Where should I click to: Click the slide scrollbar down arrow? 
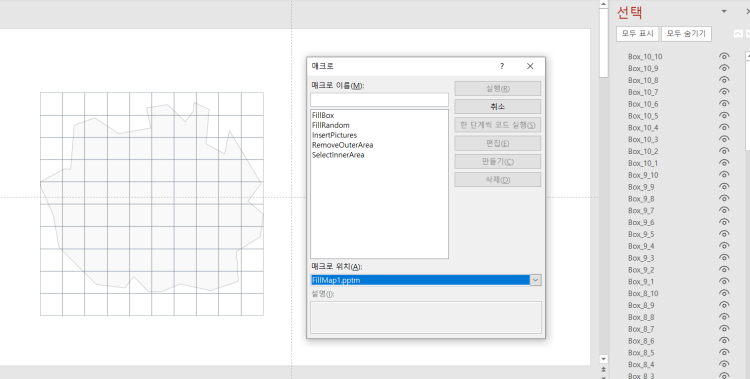pos(604,359)
